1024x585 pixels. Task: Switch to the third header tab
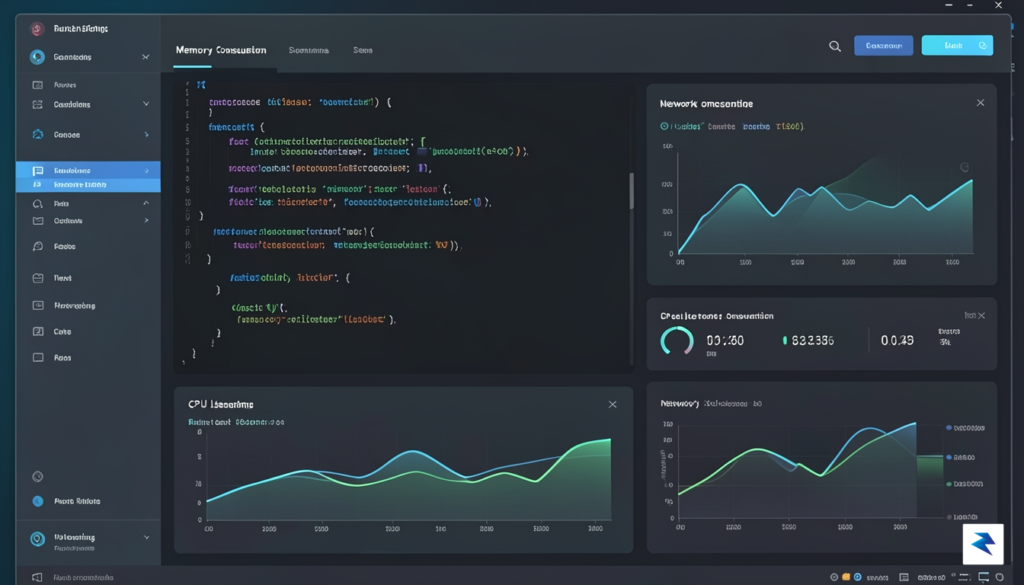[x=363, y=50]
